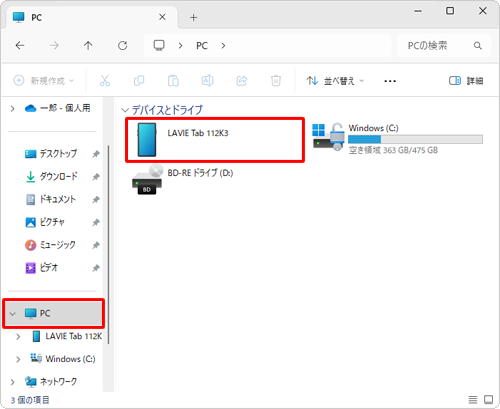Expand the OneDrive 個人用 tree node
The height and width of the screenshot is (409, 500).
click(x=13, y=108)
